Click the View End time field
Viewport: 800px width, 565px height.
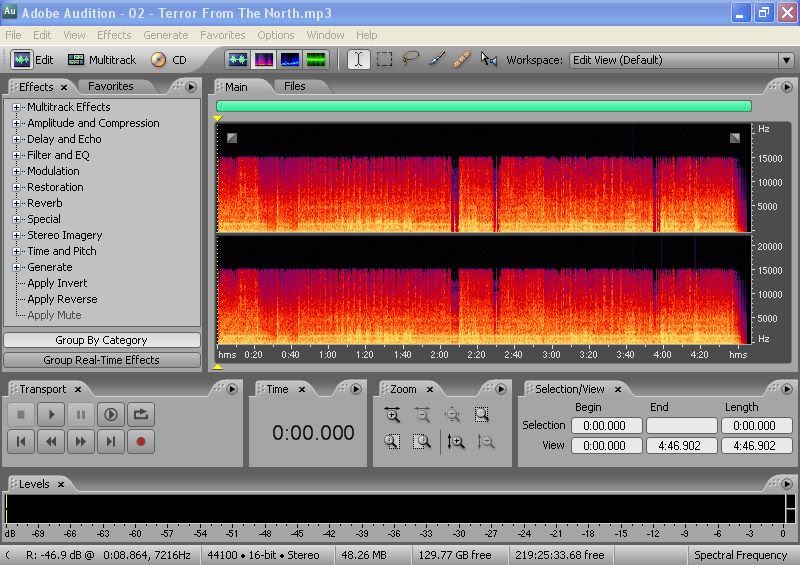click(682, 446)
